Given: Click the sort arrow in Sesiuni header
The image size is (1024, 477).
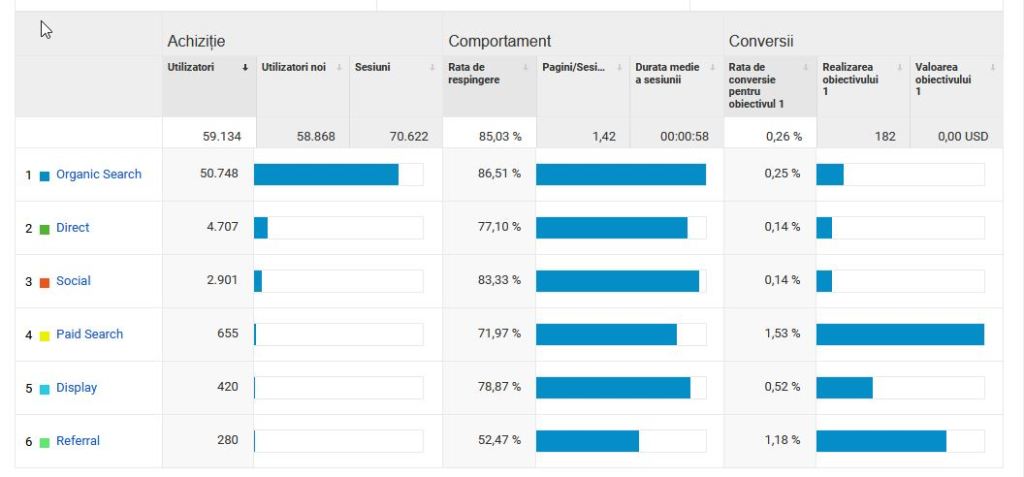Looking at the screenshot, I should 431,68.
